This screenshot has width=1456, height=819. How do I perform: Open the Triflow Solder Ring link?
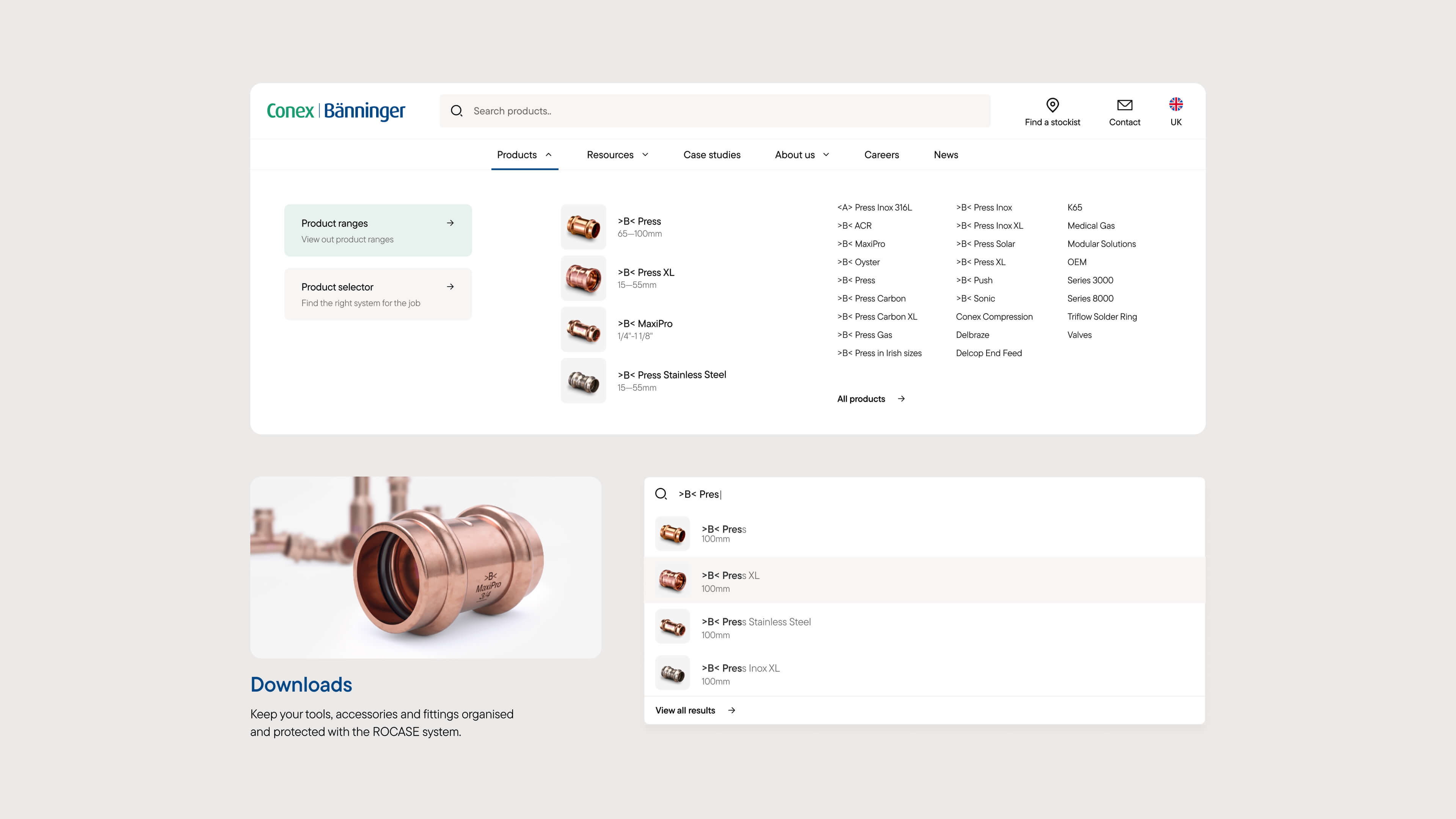[1101, 317]
